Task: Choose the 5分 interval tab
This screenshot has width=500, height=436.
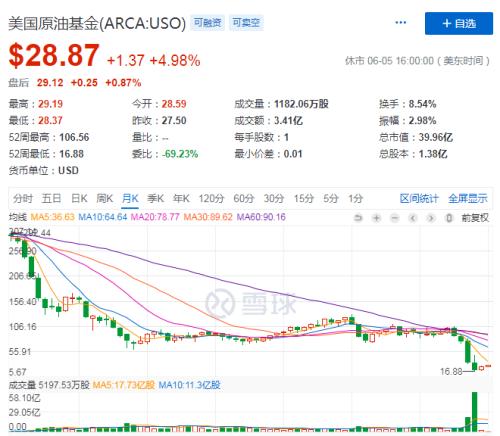Action: (x=331, y=199)
